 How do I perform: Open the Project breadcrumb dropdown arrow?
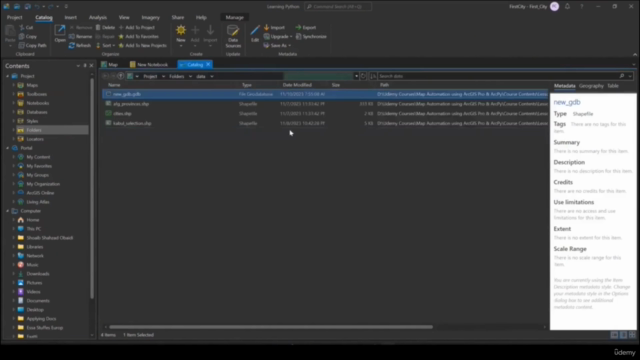click(x=163, y=76)
